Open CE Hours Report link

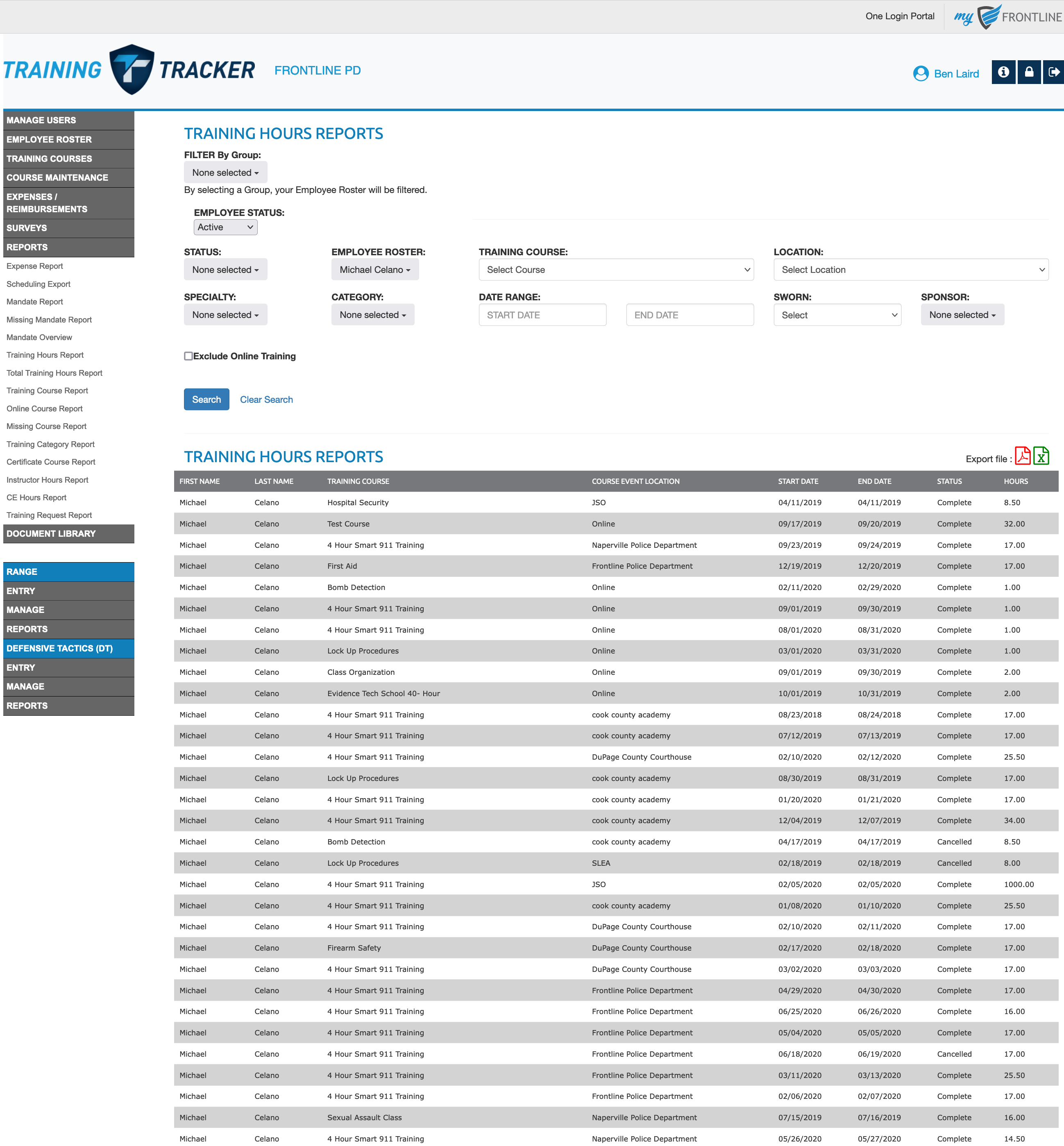click(36, 497)
